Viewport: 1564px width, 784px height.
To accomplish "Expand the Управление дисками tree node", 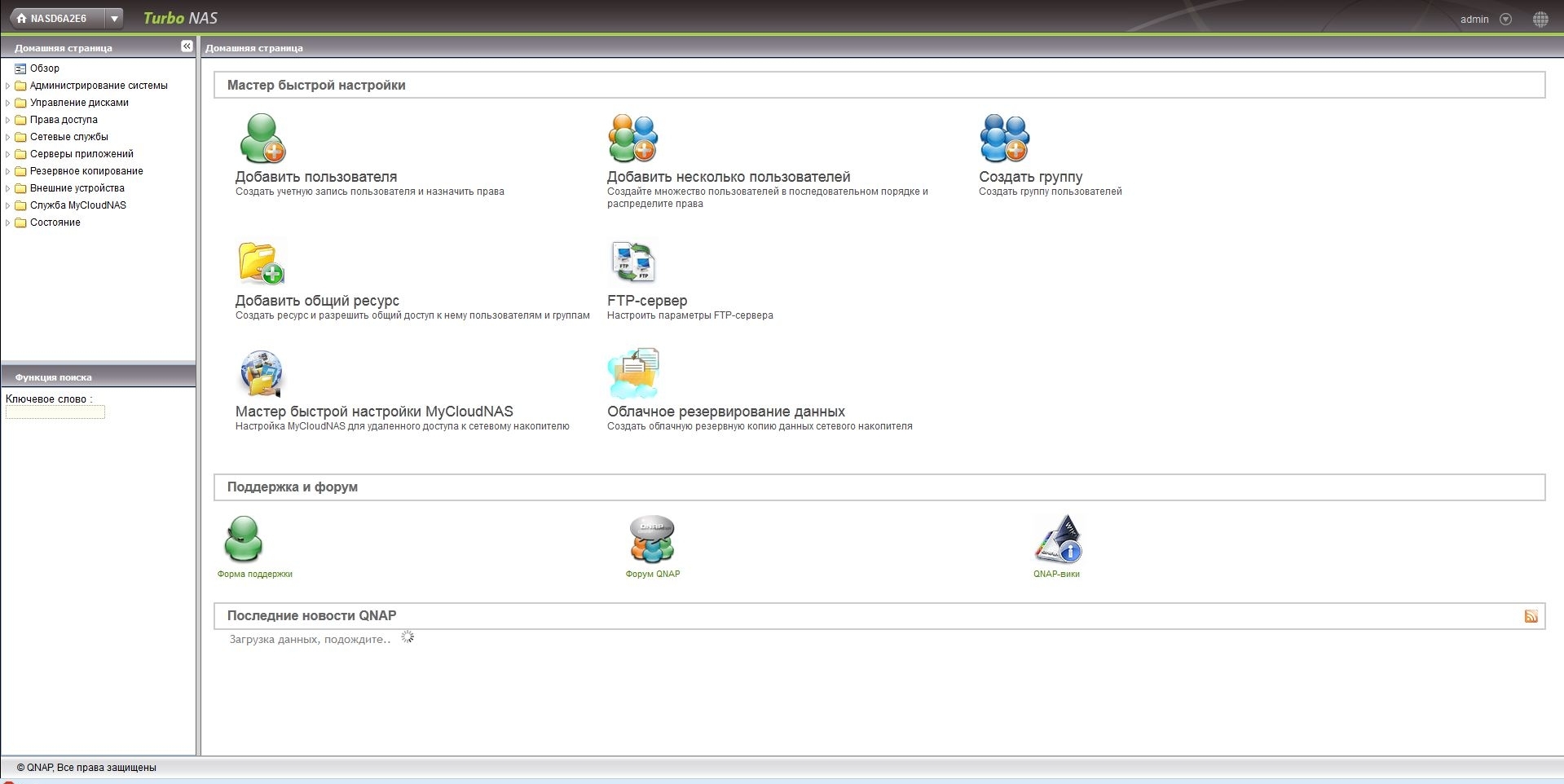I will (x=8, y=103).
